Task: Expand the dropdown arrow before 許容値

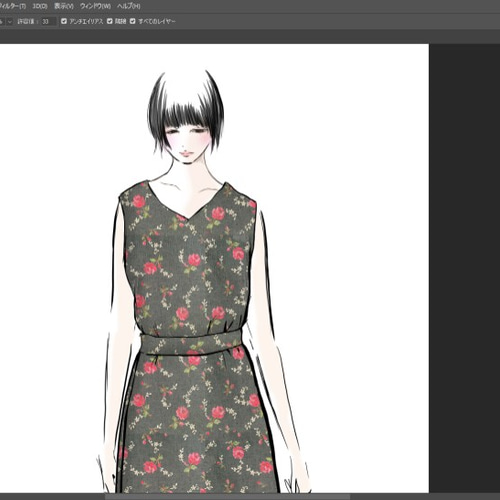Action: (x=10, y=22)
